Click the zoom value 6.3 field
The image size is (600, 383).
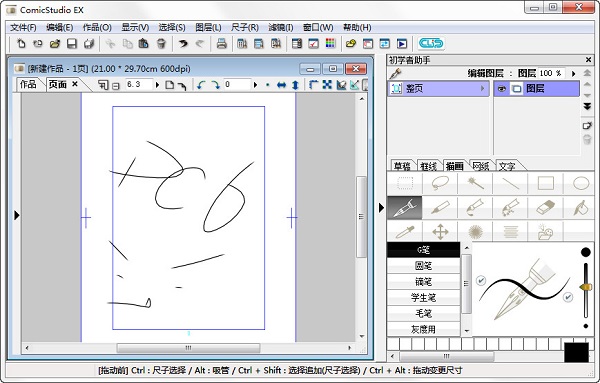pyautogui.click(x=139, y=85)
